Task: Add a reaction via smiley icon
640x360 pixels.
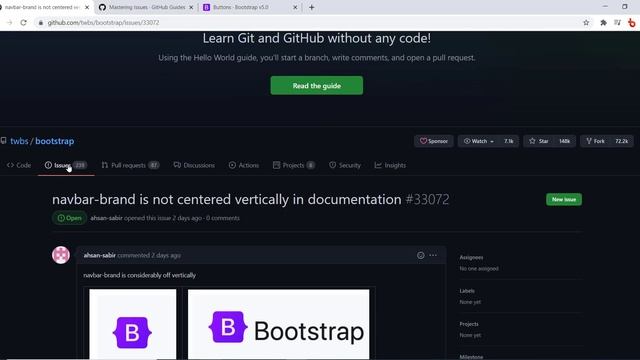Action: [420, 255]
